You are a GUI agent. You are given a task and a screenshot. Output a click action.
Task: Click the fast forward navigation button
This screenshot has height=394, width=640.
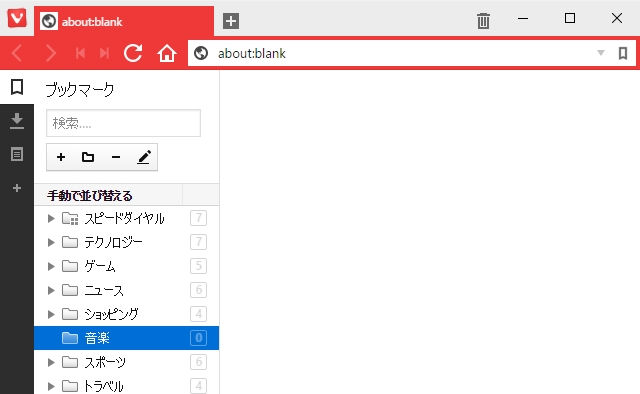coord(104,53)
